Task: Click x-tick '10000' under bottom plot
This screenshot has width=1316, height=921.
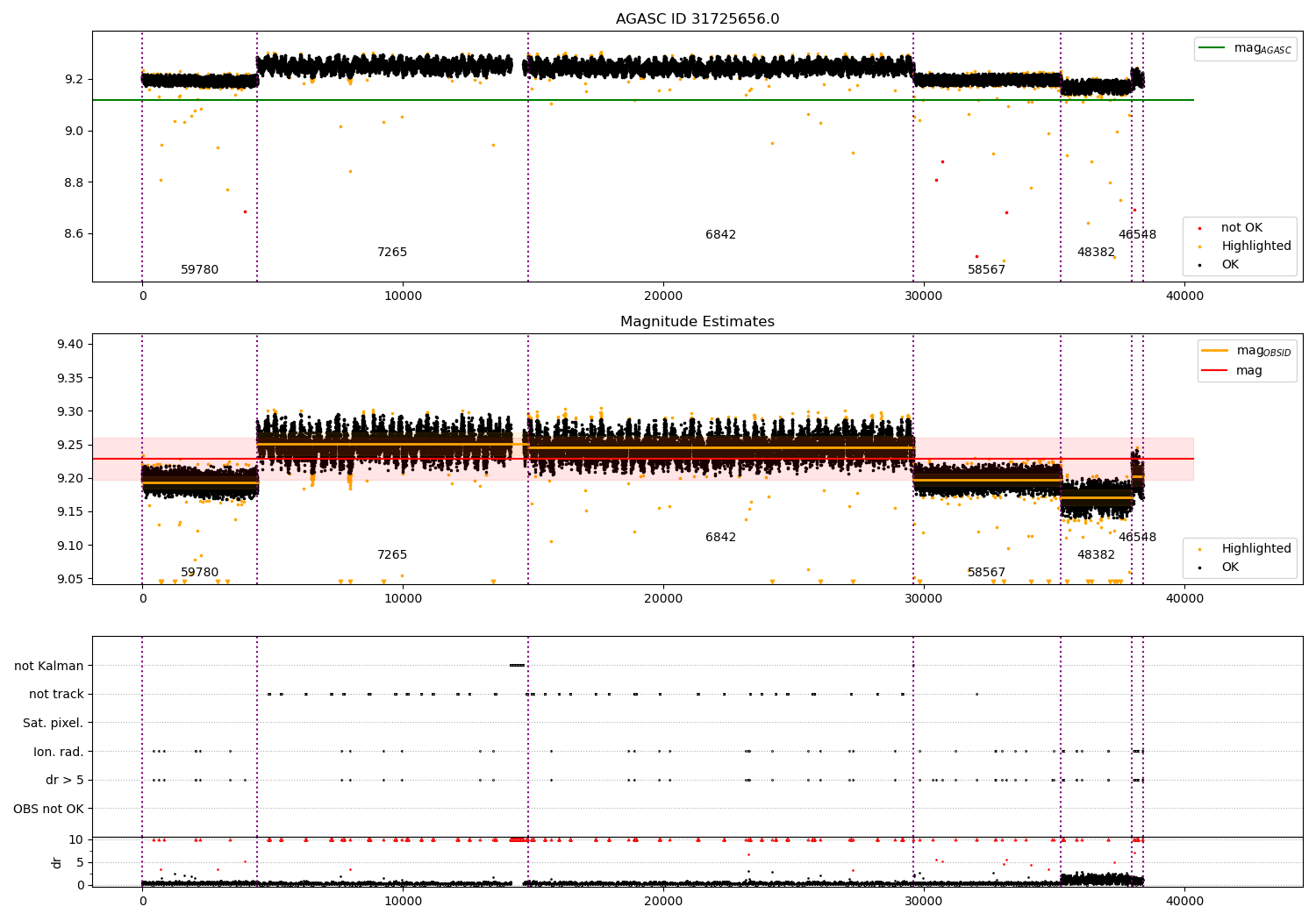Action: tap(403, 900)
